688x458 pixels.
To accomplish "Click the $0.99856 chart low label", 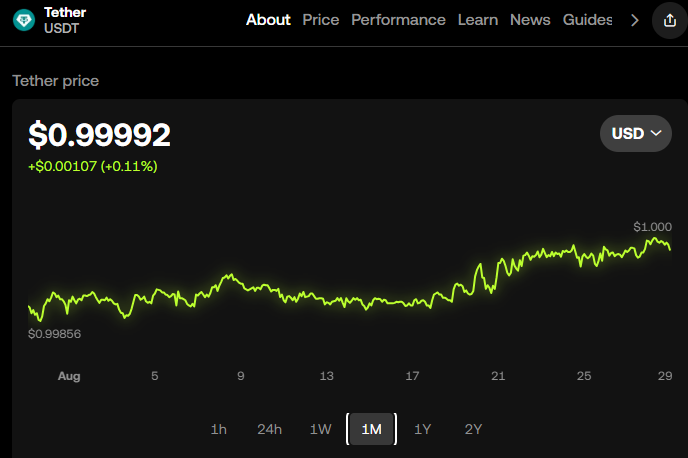I will pyautogui.click(x=54, y=334).
